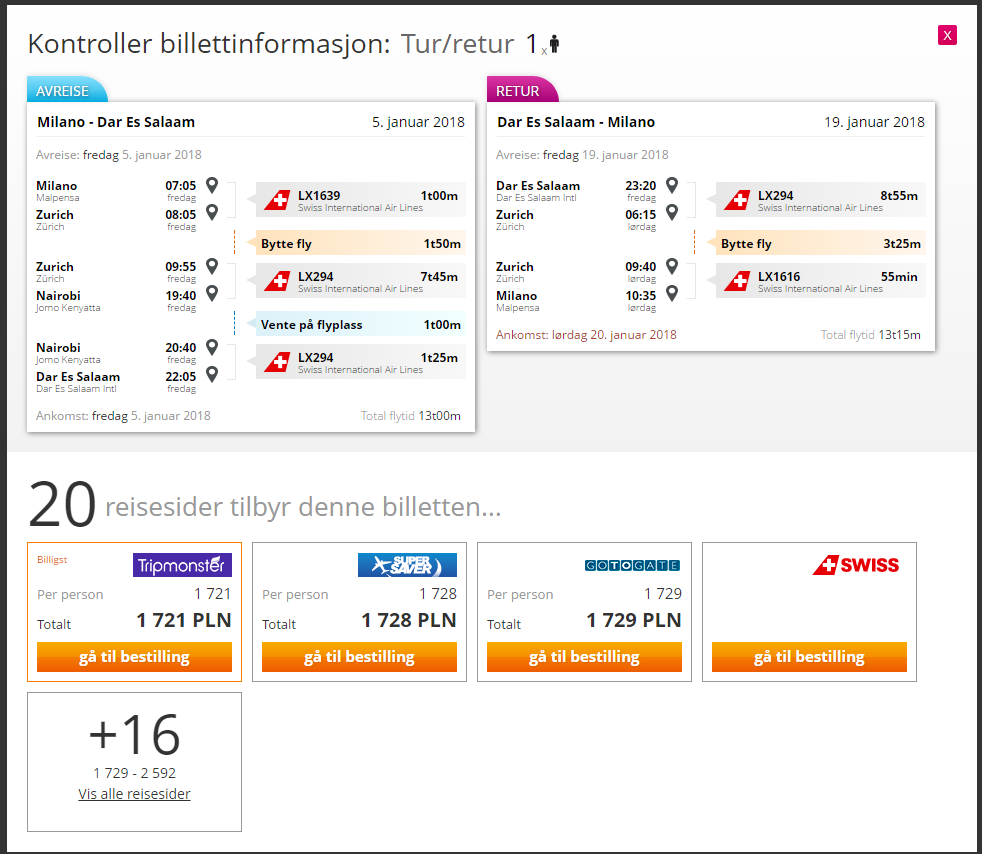This screenshot has height=854, width=982.
Task: Click Swiss logo on flight LX1616
Action: tap(737, 281)
